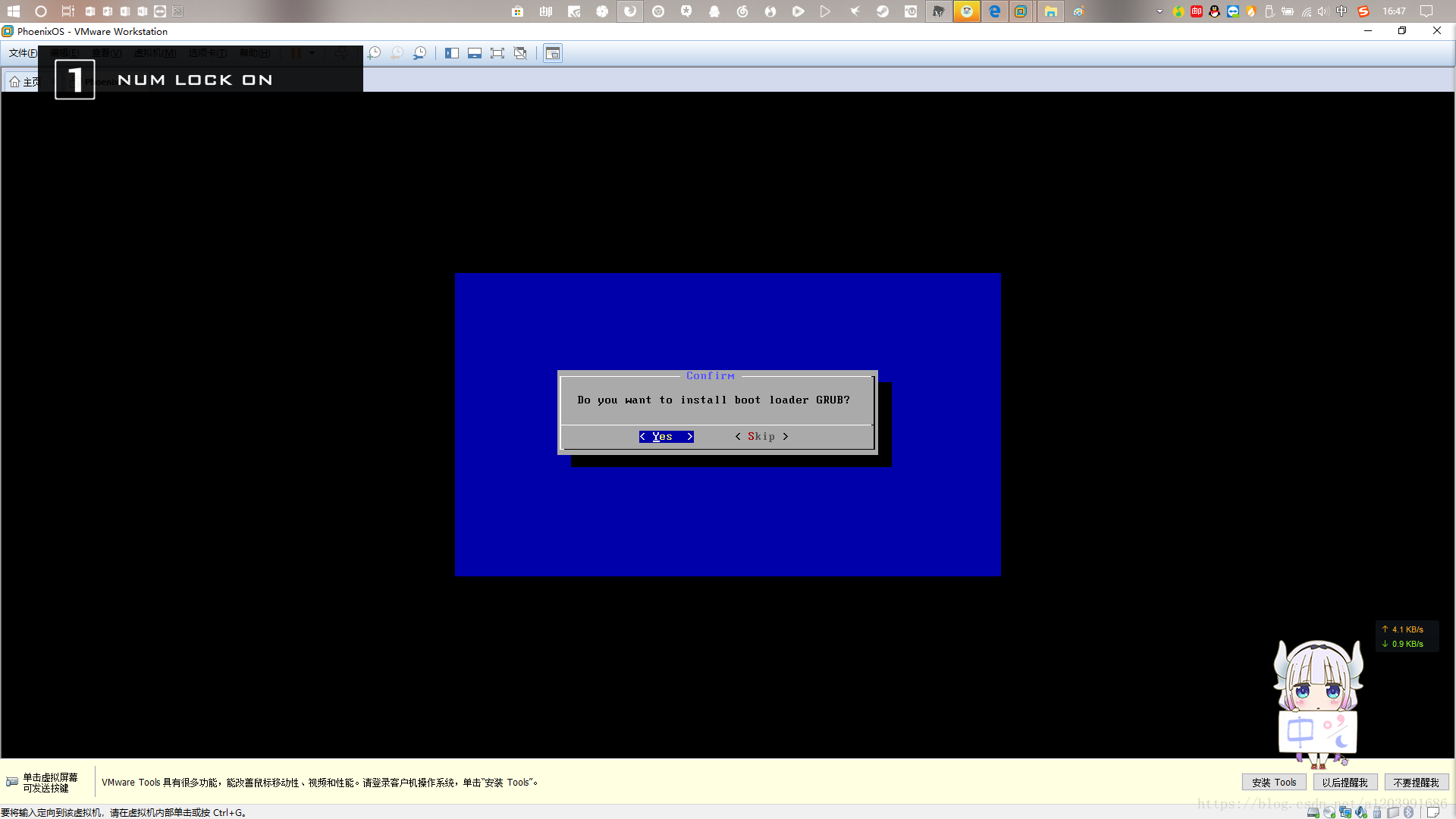This screenshot has height=819, width=1456.
Task: Open Microsoft Edge from the taskbar
Action: pyautogui.click(x=994, y=11)
